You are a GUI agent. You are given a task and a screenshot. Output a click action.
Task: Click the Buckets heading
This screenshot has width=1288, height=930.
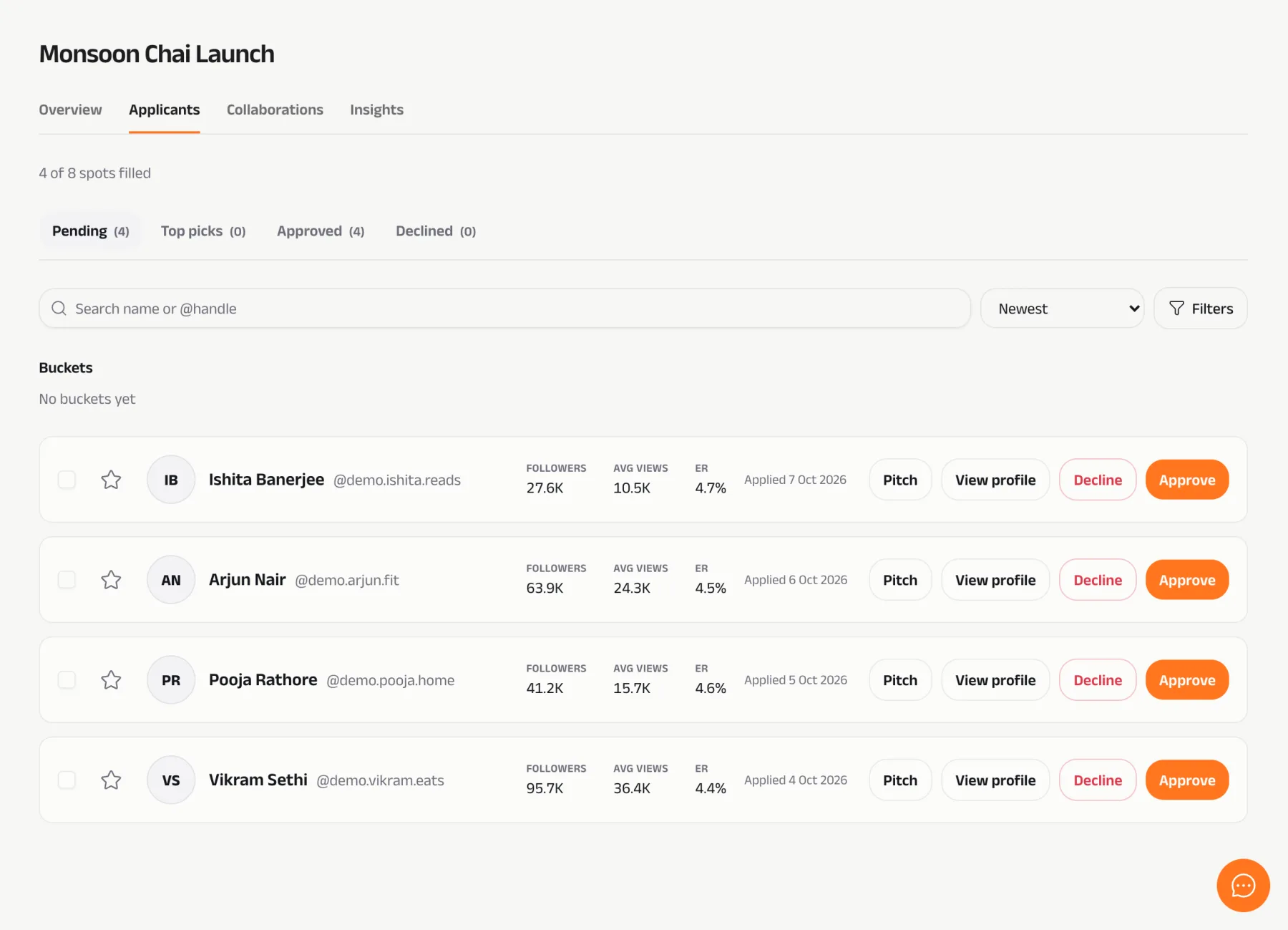click(66, 368)
